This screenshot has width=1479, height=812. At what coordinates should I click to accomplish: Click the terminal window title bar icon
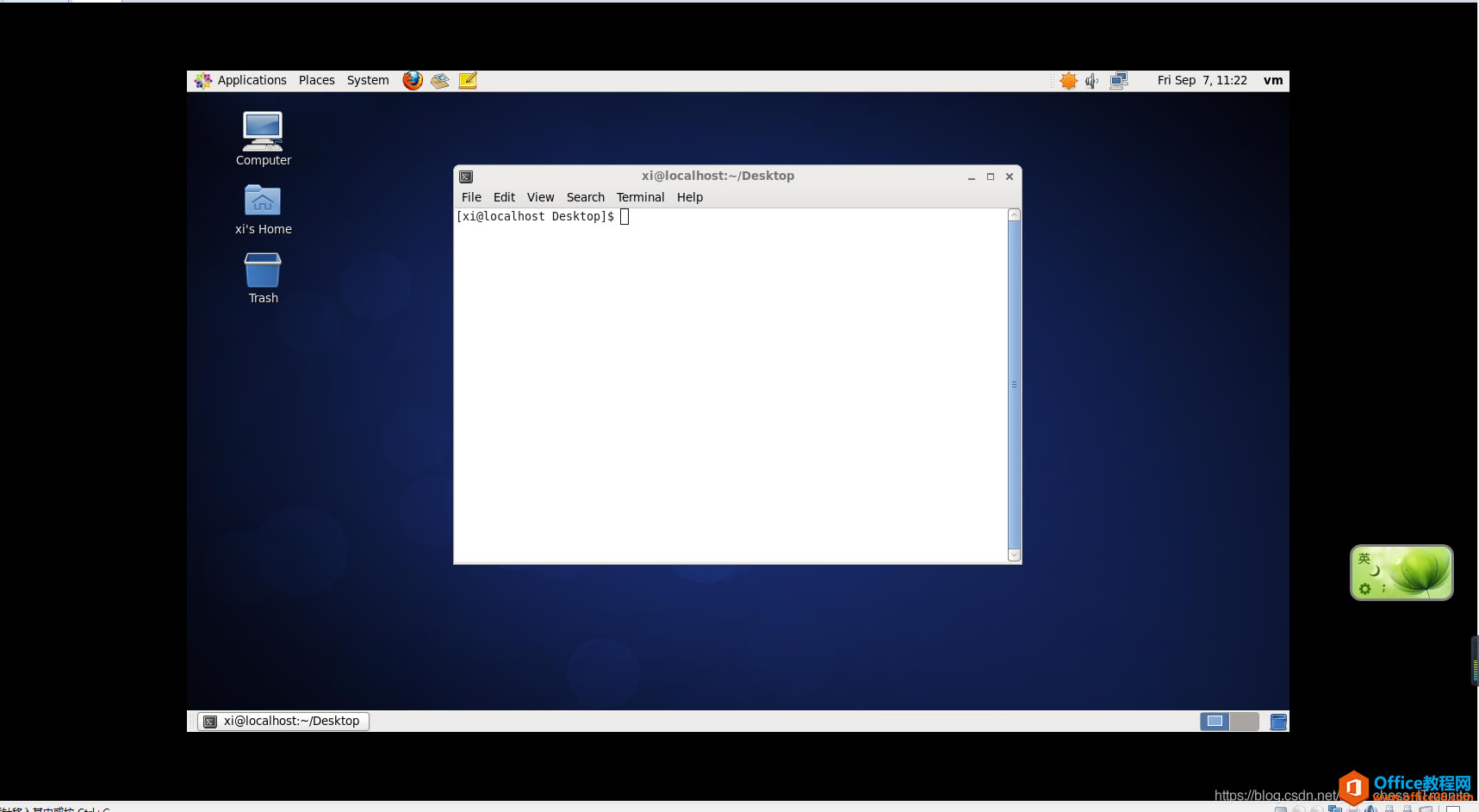pos(466,177)
